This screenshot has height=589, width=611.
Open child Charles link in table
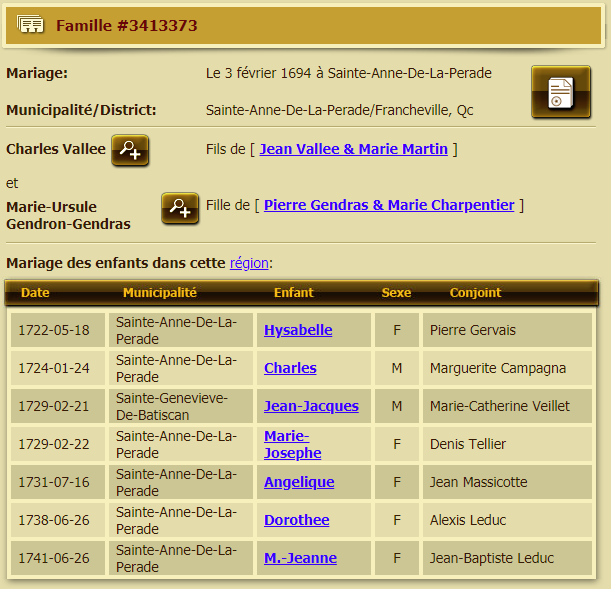click(290, 368)
